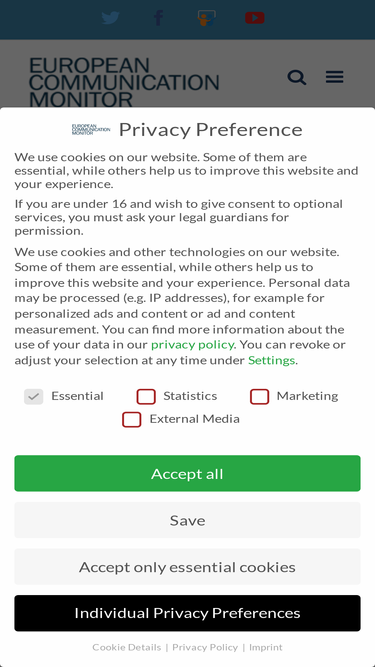Viewport: 375px width, 667px height.
Task: Click small logo beside Privacy Preference title
Action: click(x=91, y=129)
